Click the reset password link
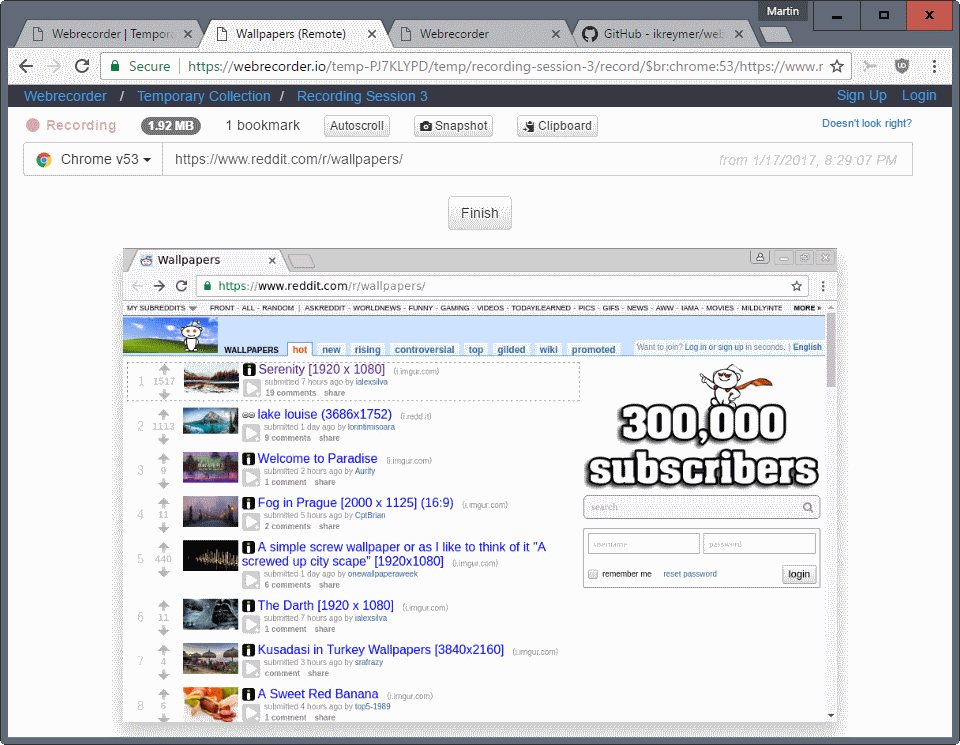The width and height of the screenshot is (960, 745). [689, 574]
